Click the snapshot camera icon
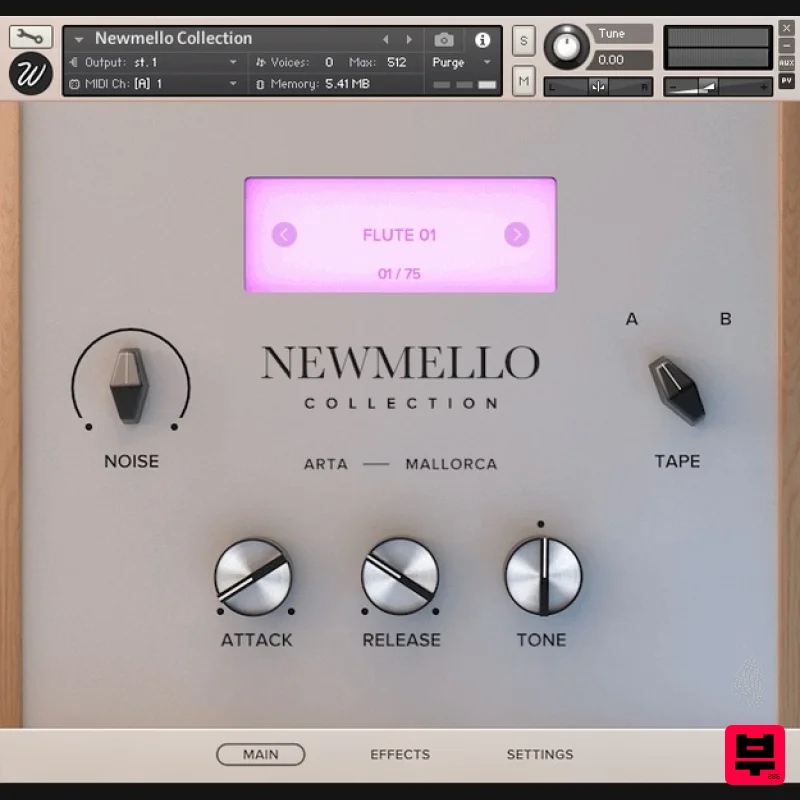 [445, 39]
